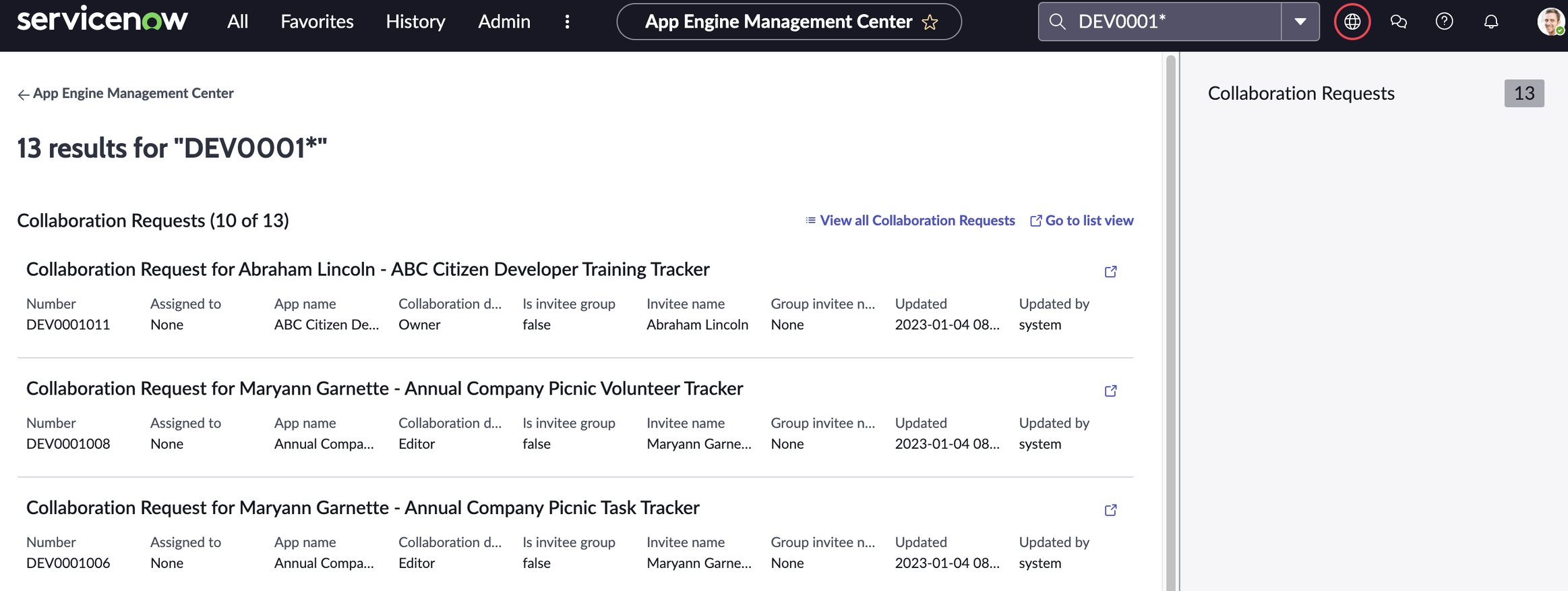Expand the search options dropdown arrow
1568x591 pixels.
[x=1300, y=22]
